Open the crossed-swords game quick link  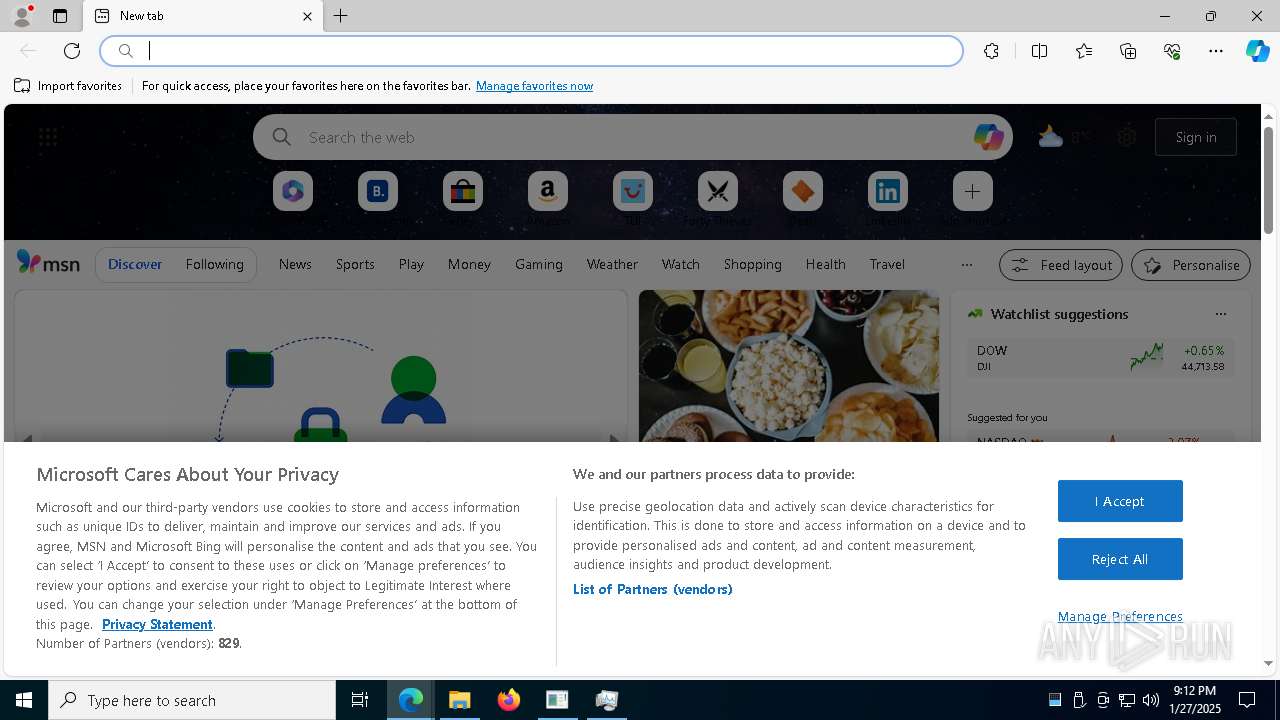pyautogui.click(x=718, y=191)
